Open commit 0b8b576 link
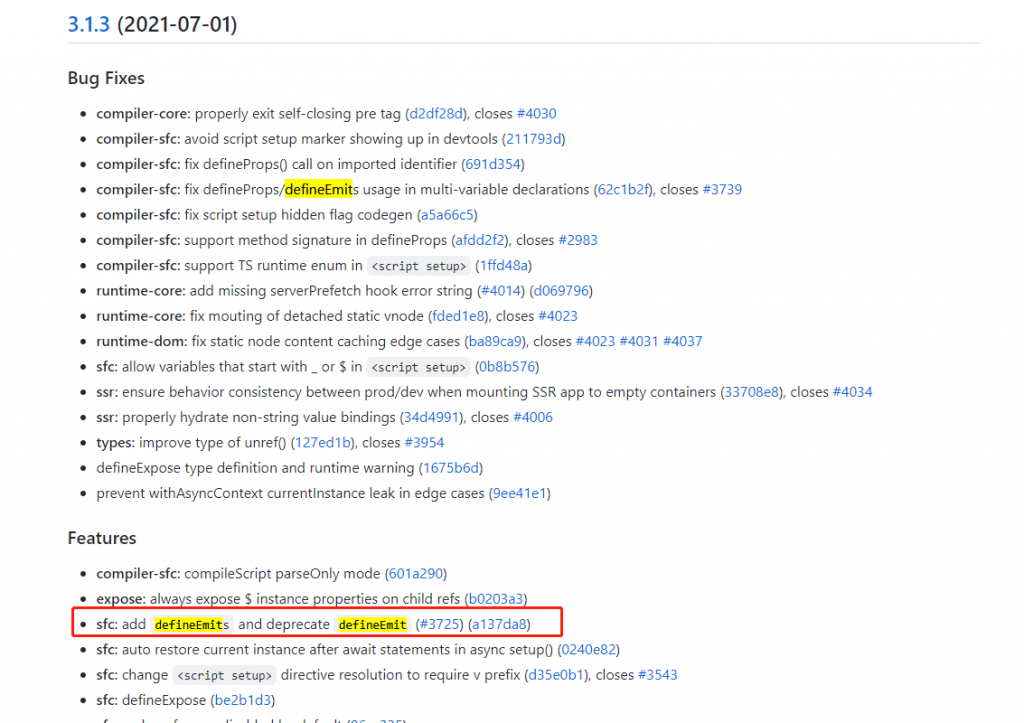Image resolution: width=1024 pixels, height=723 pixels. click(x=506, y=367)
